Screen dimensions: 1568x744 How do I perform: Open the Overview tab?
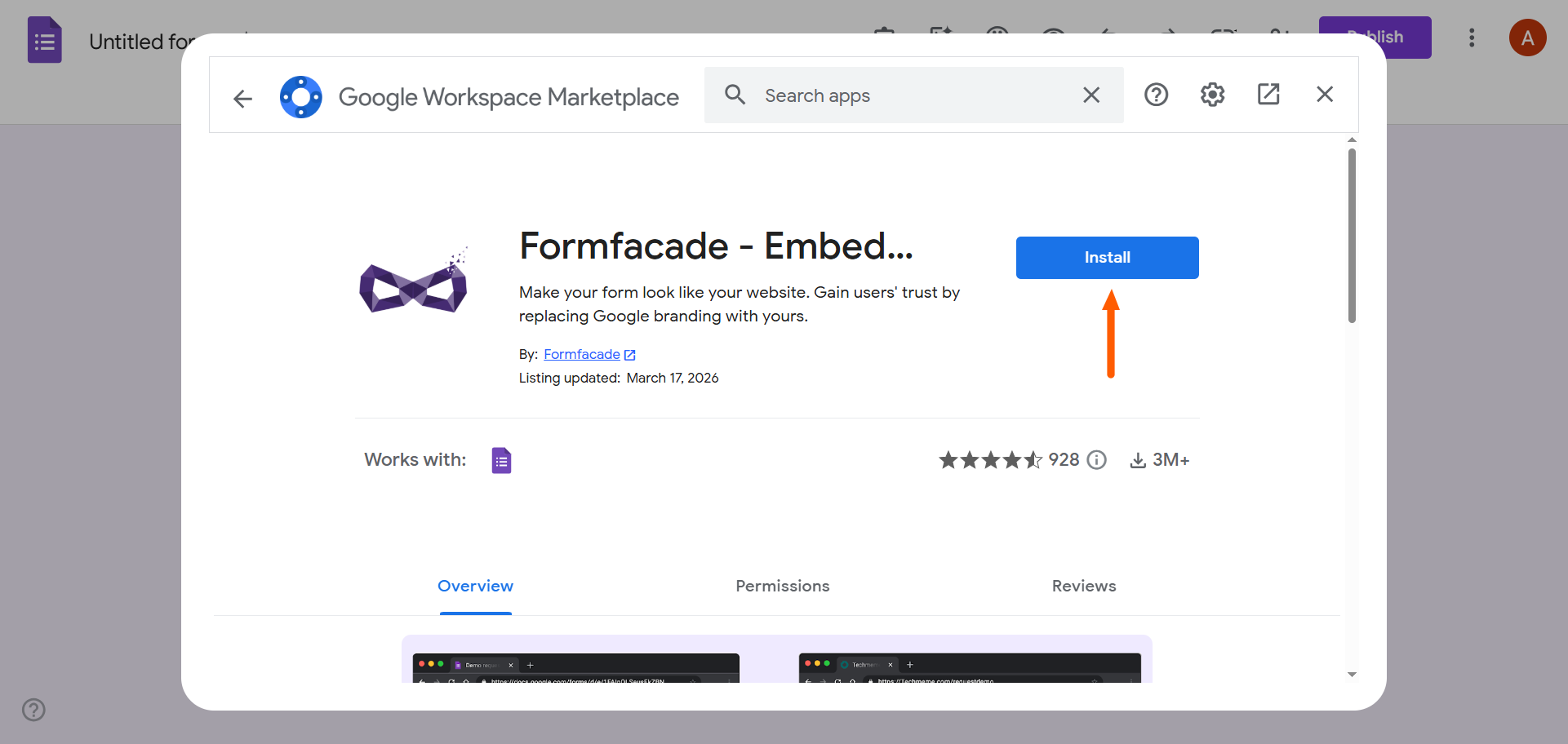click(475, 586)
